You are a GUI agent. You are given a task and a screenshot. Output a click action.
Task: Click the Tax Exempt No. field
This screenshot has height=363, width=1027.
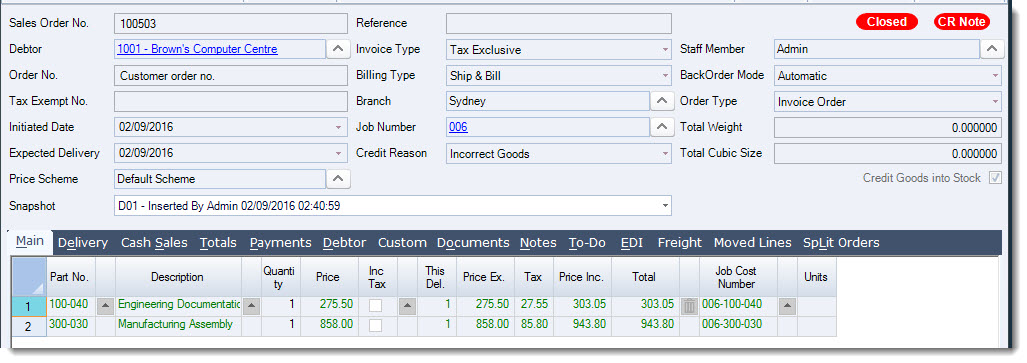231,102
